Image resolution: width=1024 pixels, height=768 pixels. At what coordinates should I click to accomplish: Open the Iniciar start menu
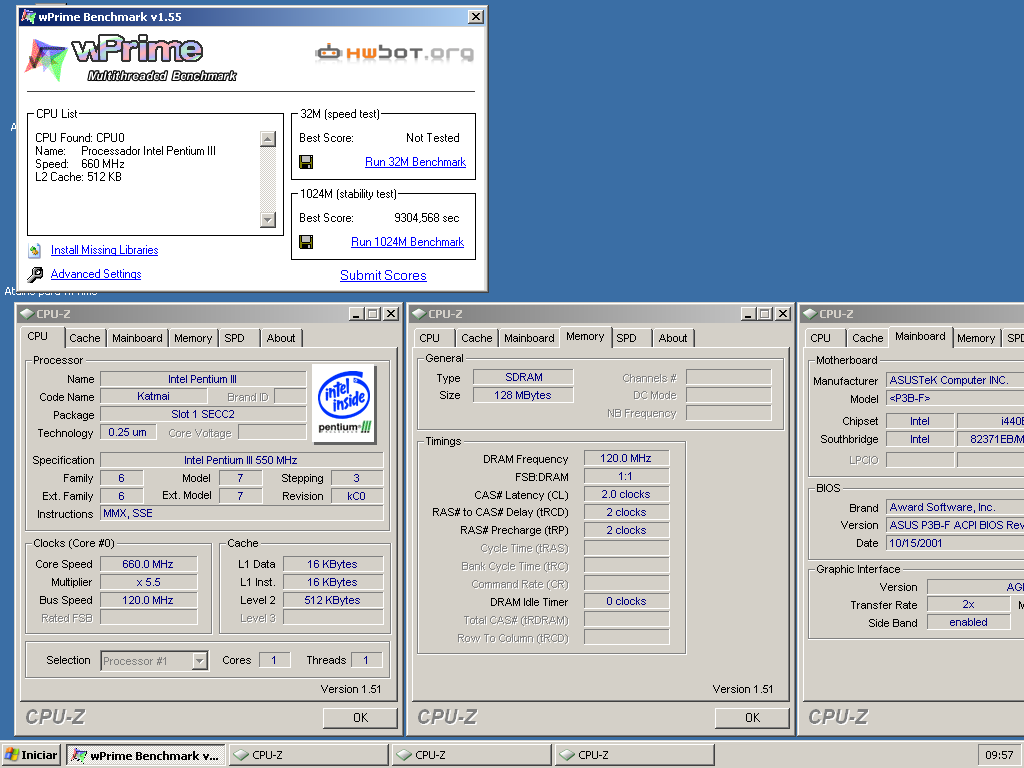coord(31,756)
